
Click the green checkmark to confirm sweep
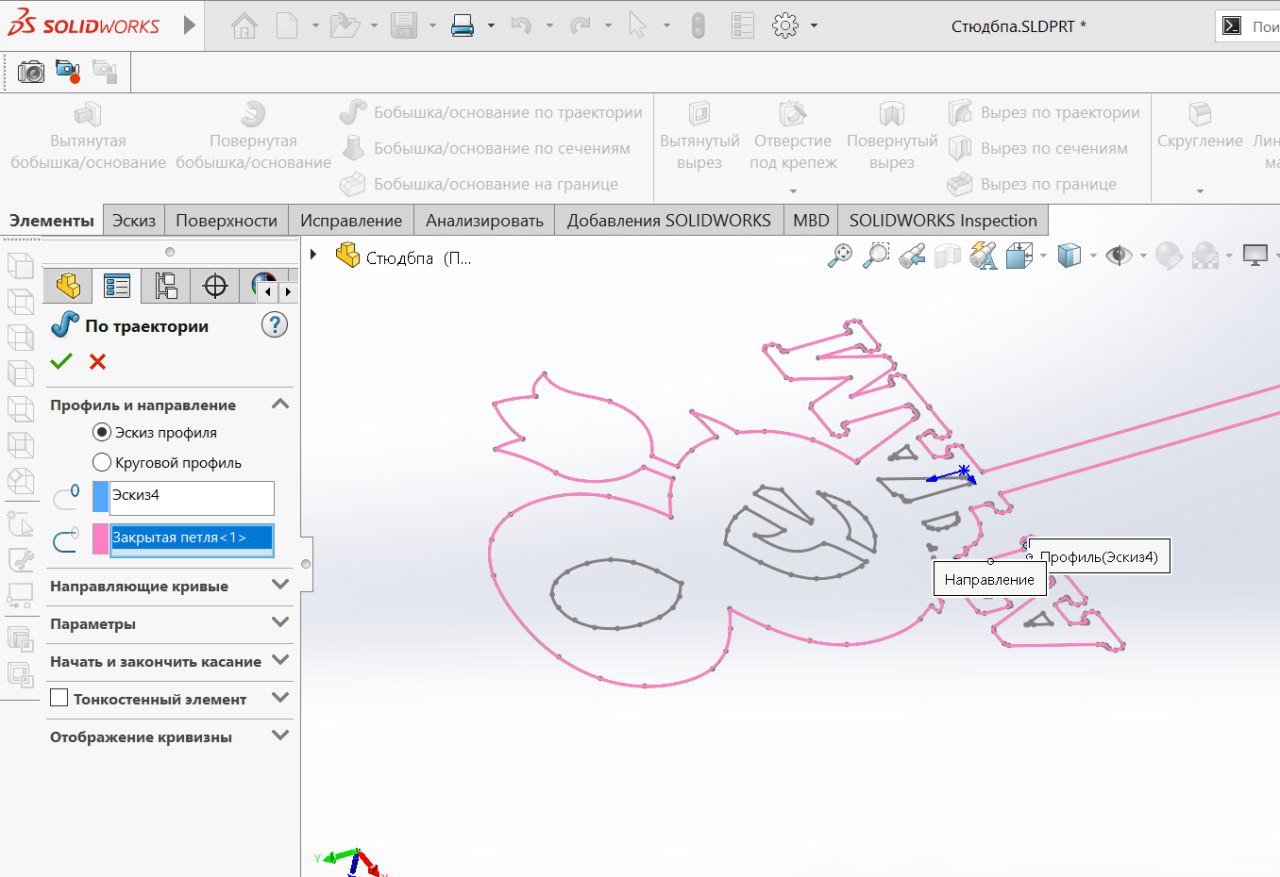(62, 361)
